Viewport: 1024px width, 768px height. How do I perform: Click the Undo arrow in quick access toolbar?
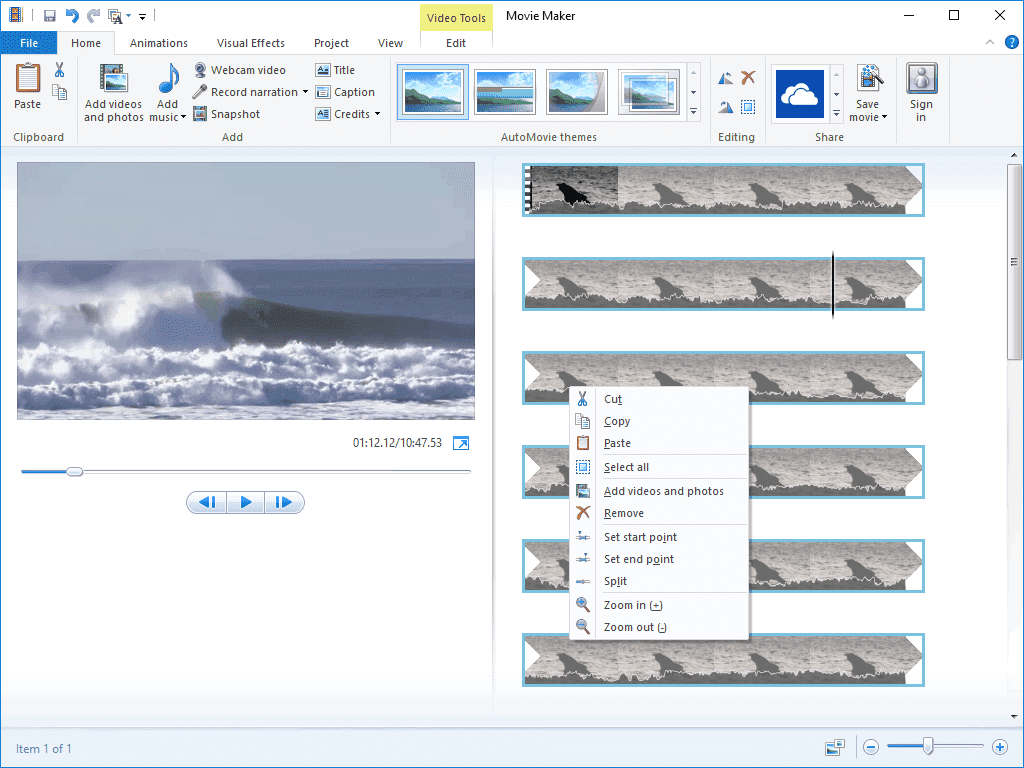point(72,16)
